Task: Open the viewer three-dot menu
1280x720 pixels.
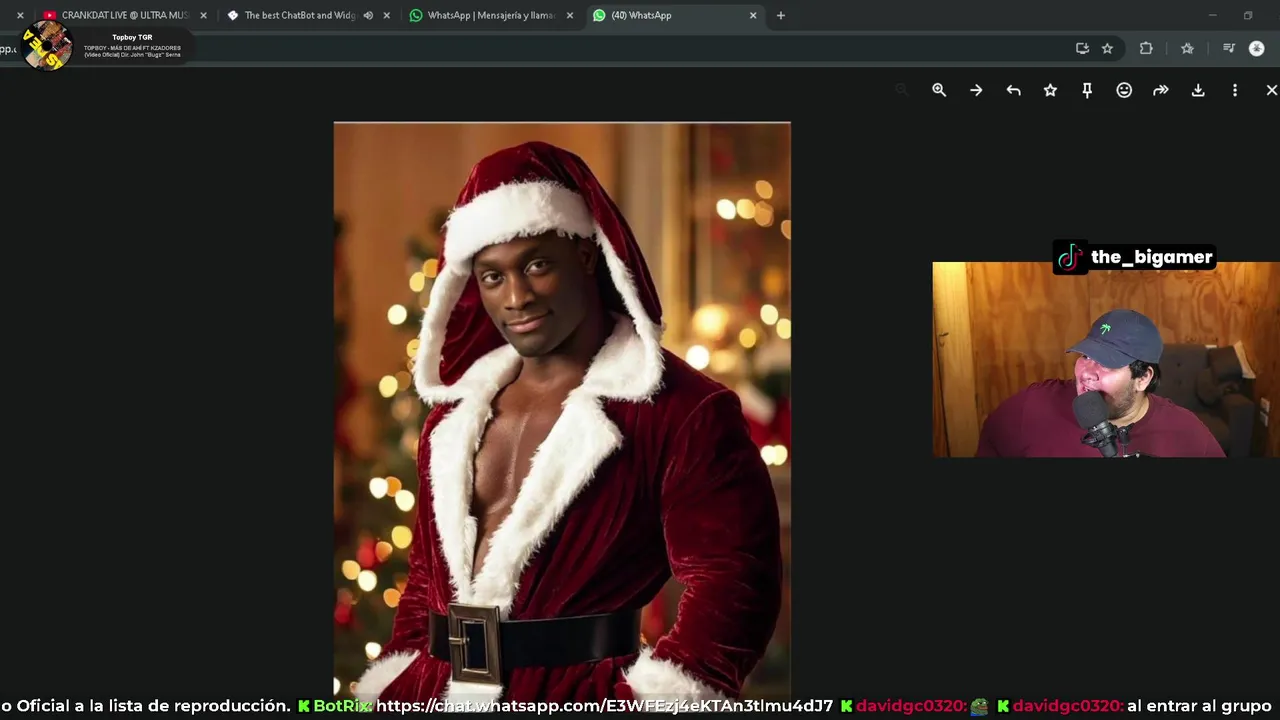Action: coord(1235,90)
